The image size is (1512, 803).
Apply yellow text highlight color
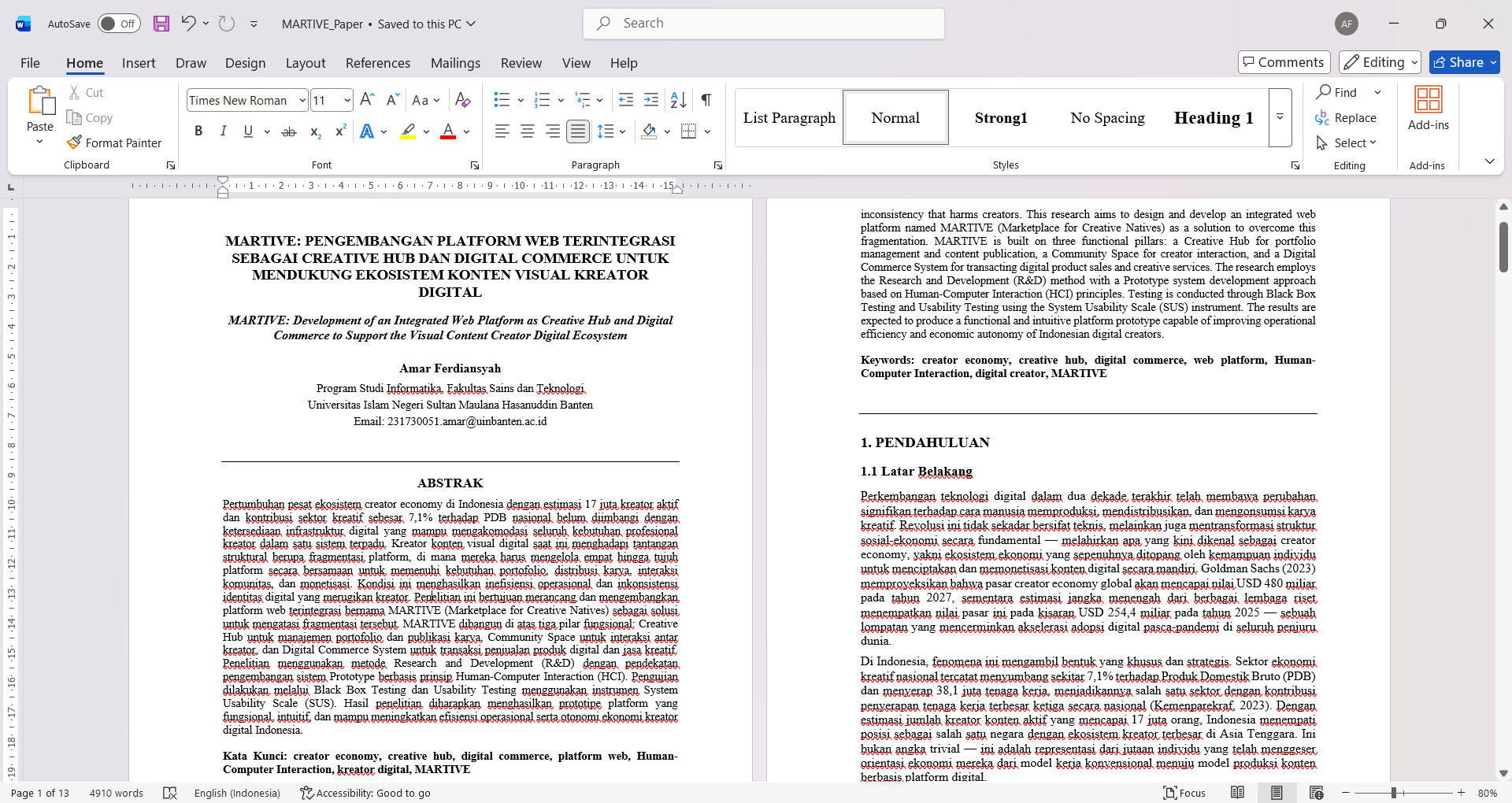point(408,131)
